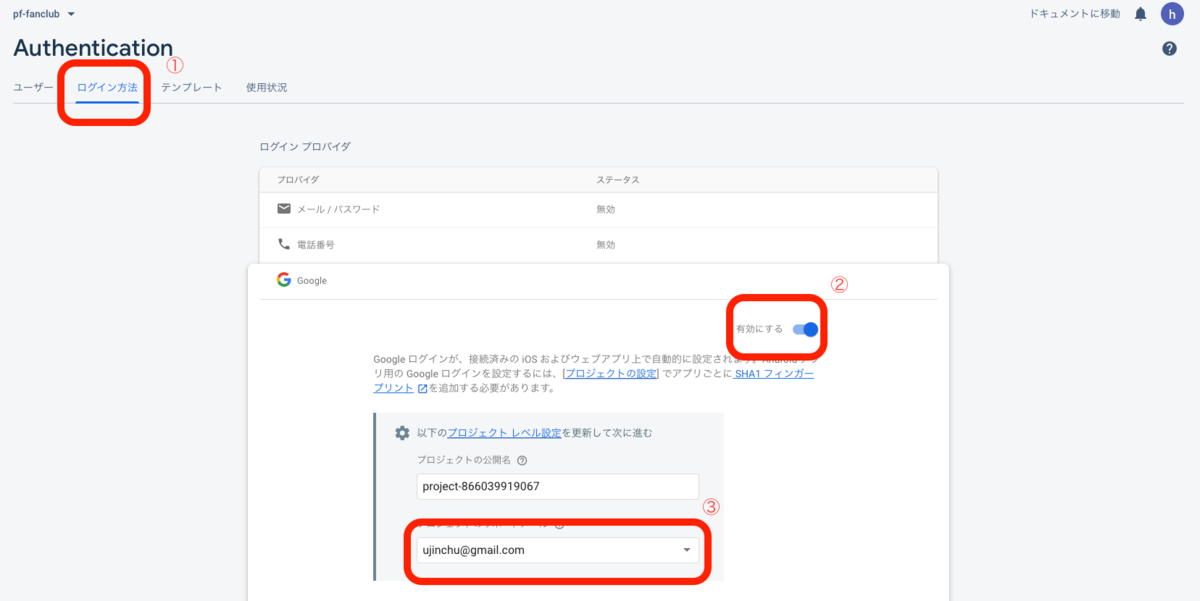This screenshot has width=1200, height=601.
Task: Click the Google provider G icon
Action: 283,279
